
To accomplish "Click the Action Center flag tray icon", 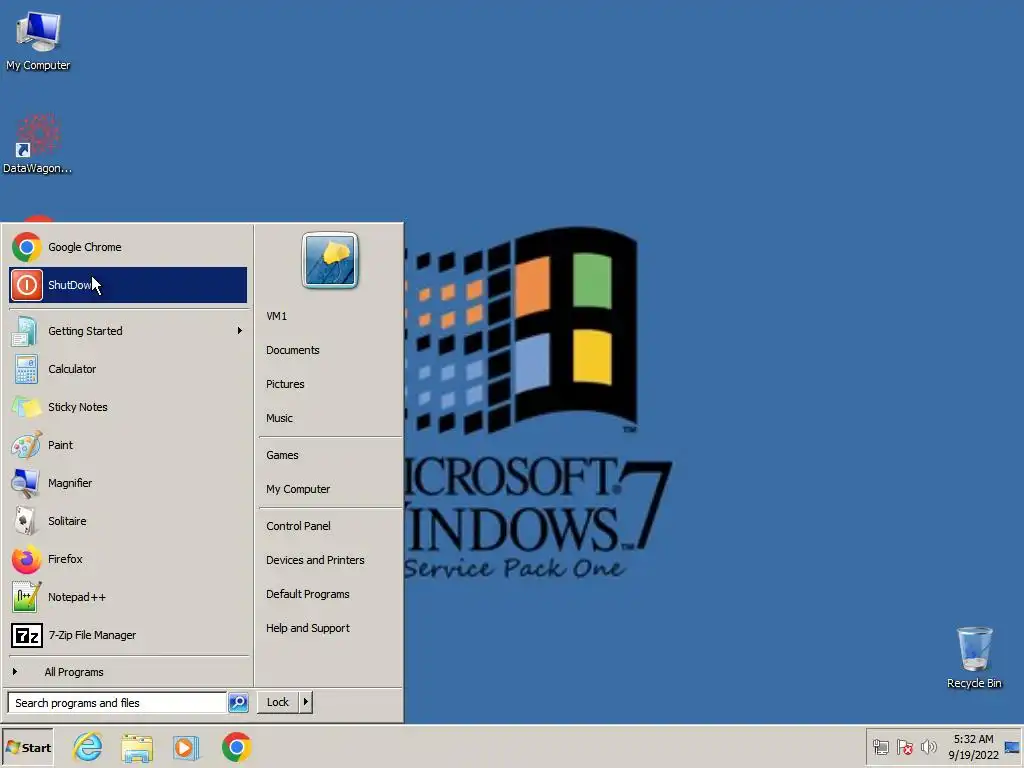I will (904, 747).
